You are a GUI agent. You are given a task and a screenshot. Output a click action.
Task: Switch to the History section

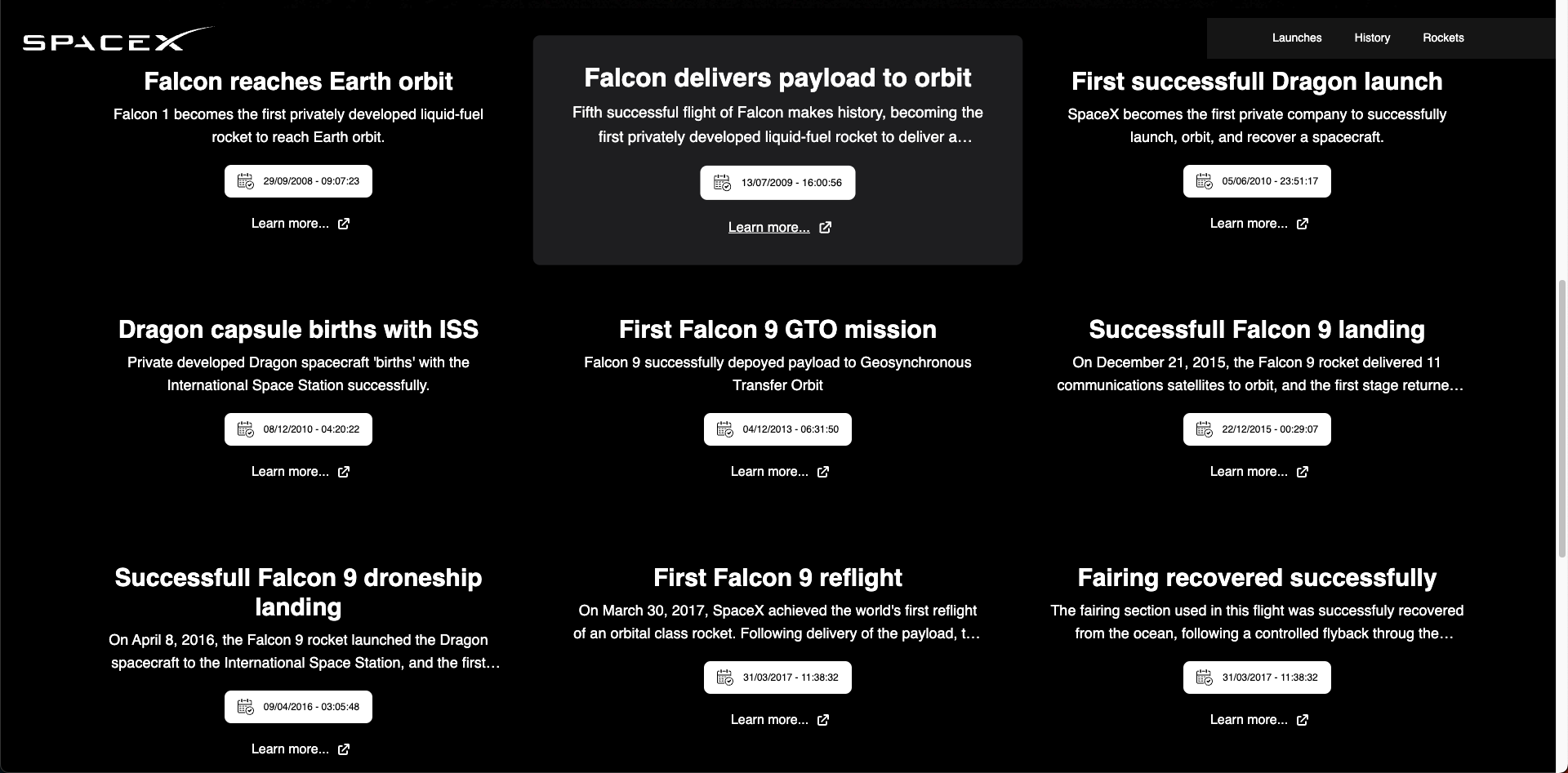(1372, 38)
